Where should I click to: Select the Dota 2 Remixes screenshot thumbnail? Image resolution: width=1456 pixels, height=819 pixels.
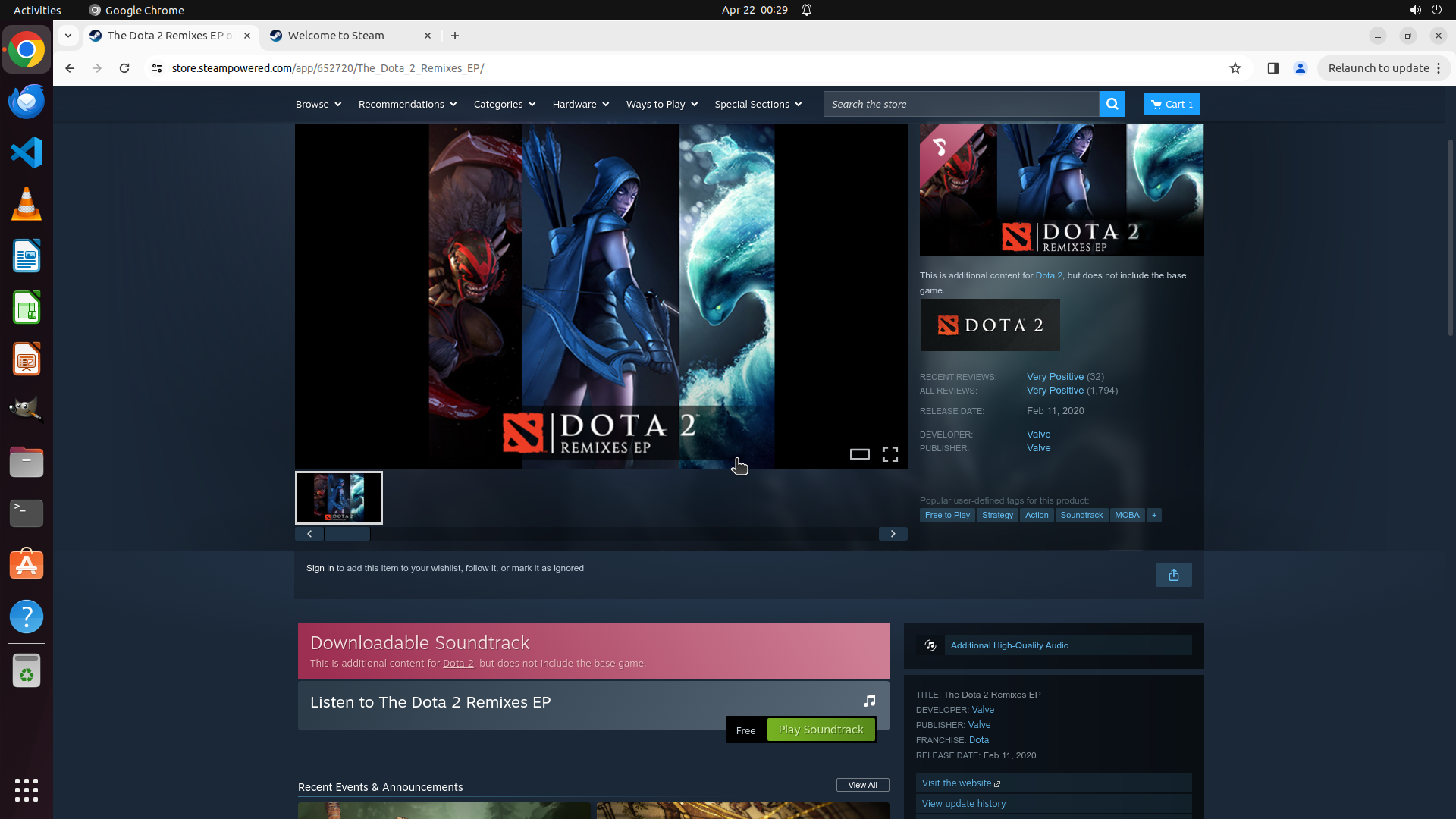339,497
